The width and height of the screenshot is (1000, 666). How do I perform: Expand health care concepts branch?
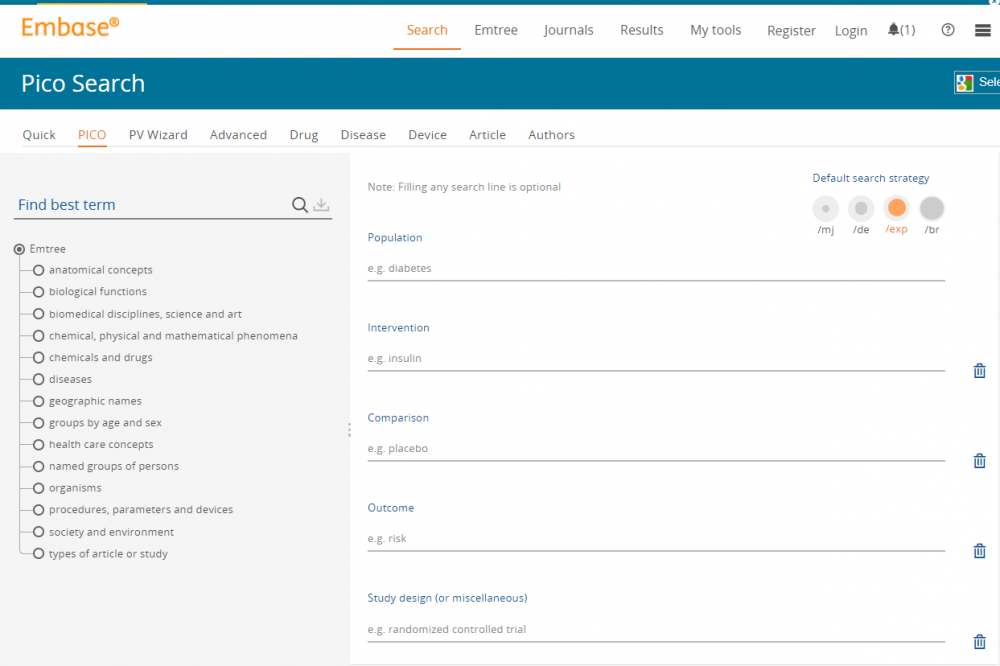pos(38,445)
